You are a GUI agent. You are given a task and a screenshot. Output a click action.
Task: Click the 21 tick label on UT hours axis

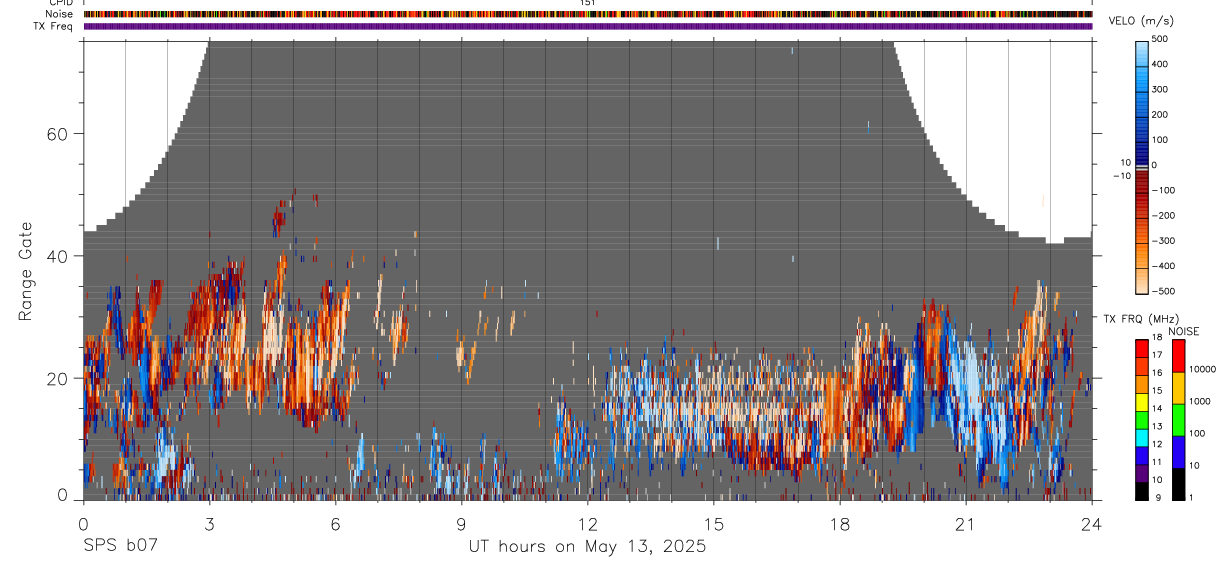click(965, 525)
